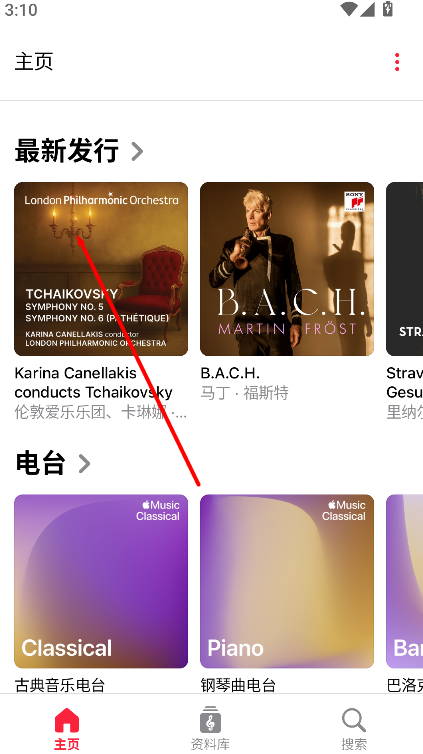Screen dimensions: 423x754
Task: Open the three-dot overflow menu
Action: tap(397, 63)
